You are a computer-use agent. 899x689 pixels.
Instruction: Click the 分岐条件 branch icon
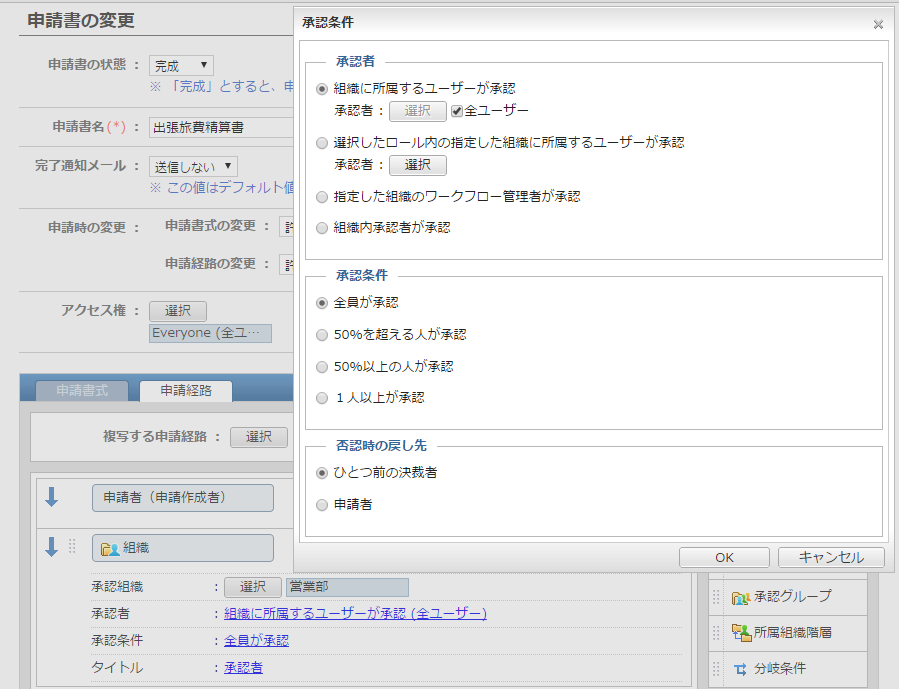pyautogui.click(x=741, y=668)
